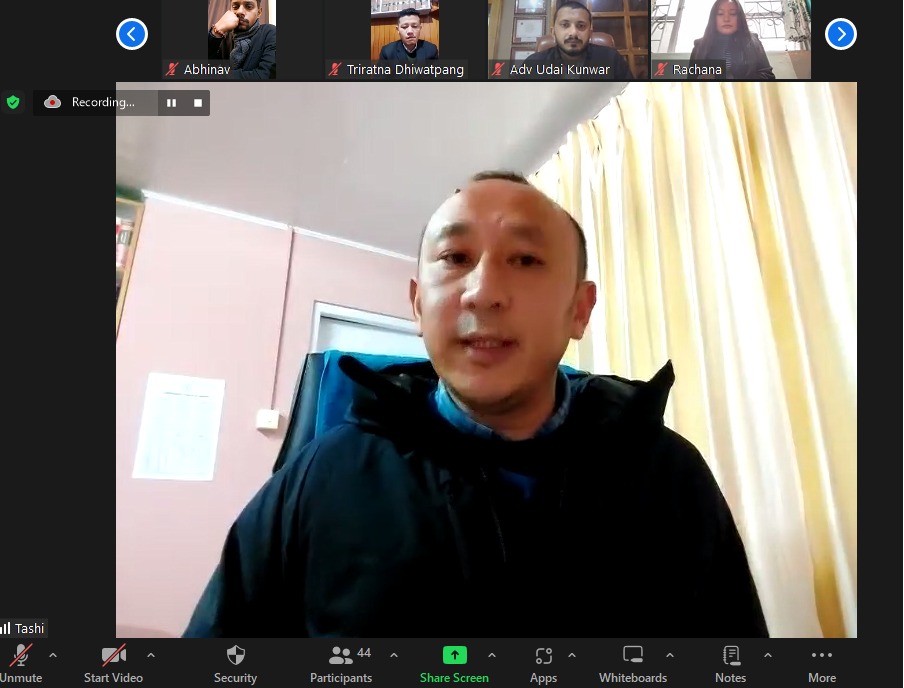Open the Participants panel
The image size is (904, 688).
(341, 664)
